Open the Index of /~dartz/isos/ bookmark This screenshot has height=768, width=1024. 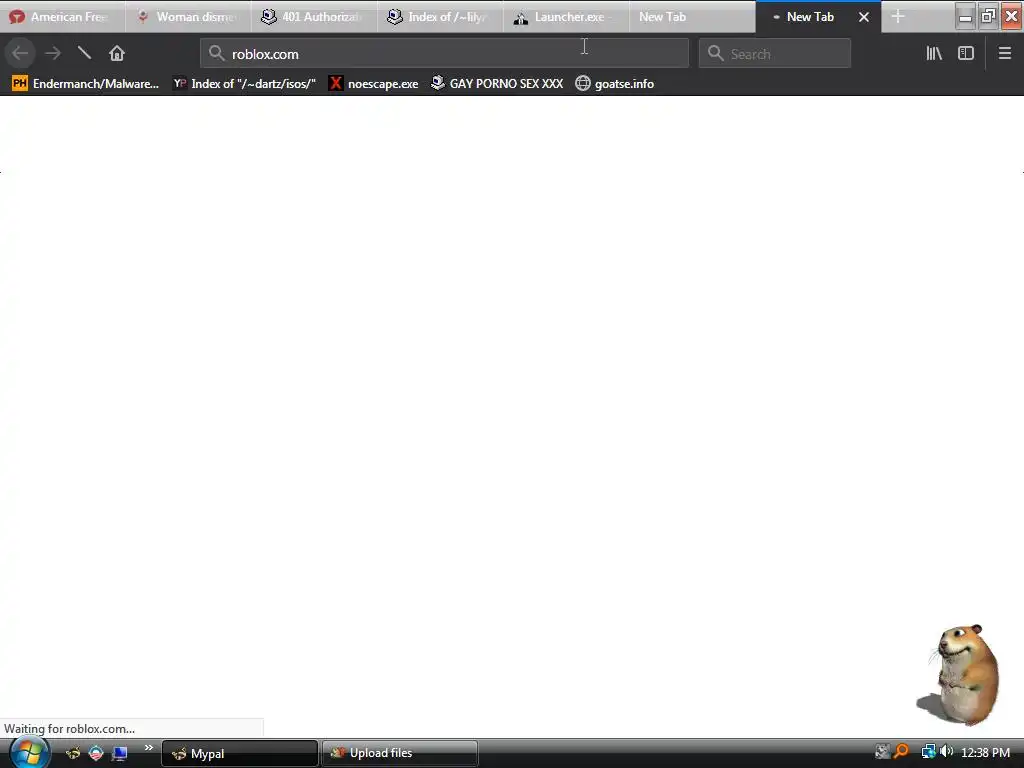(244, 84)
